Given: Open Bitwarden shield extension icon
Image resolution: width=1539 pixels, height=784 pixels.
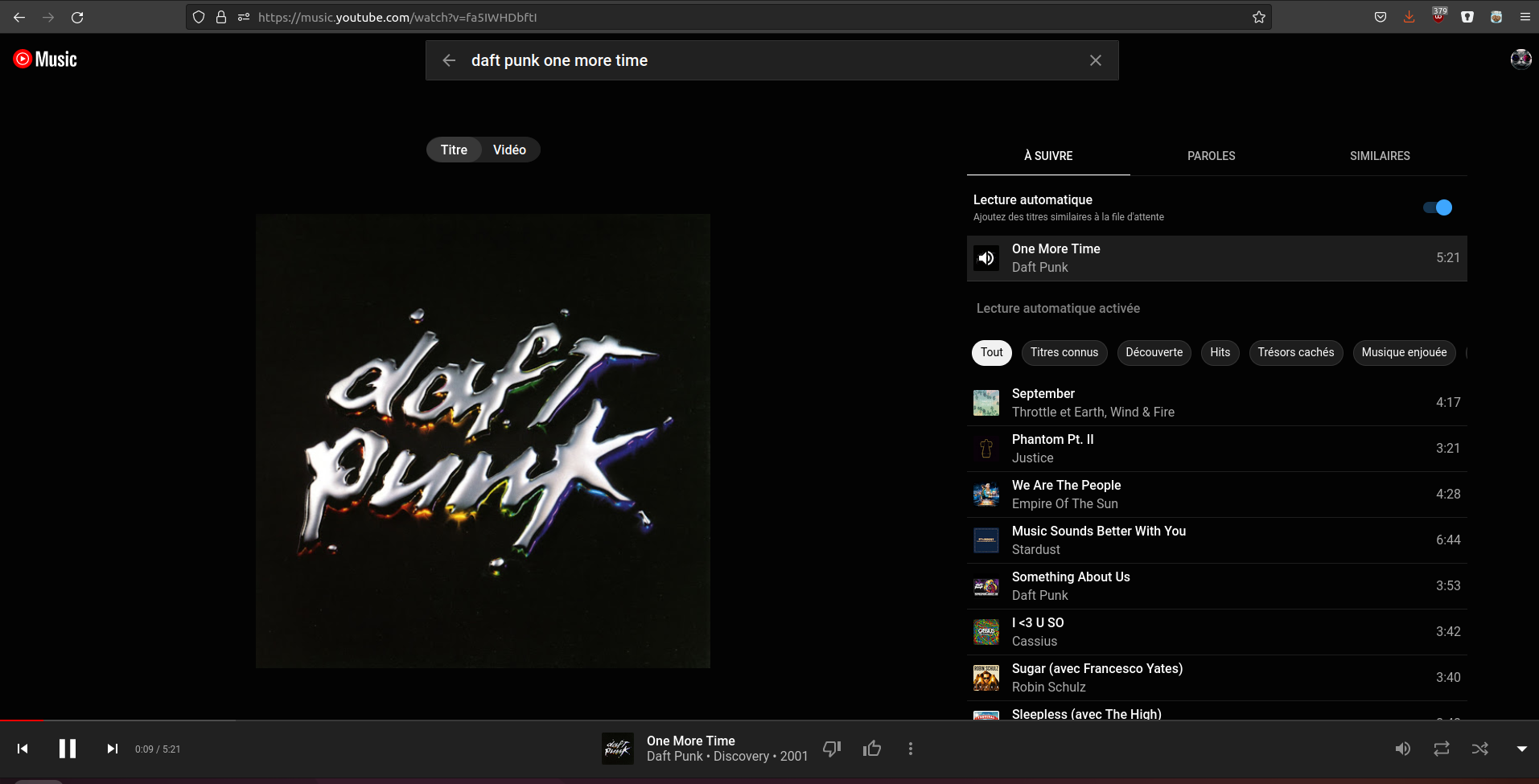Looking at the screenshot, I should [1467, 17].
